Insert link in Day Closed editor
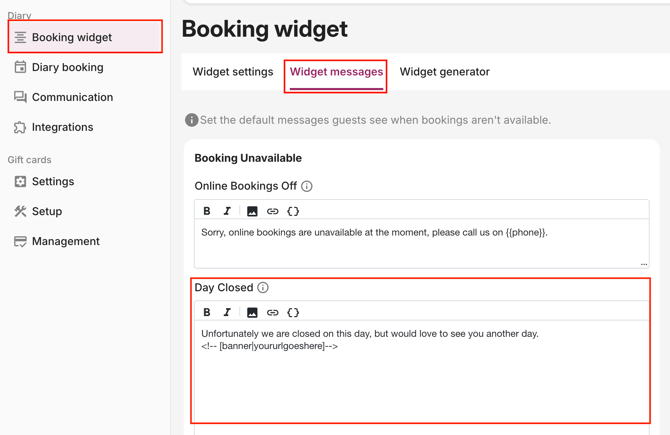Image resolution: width=670 pixels, height=435 pixels. coord(272,312)
